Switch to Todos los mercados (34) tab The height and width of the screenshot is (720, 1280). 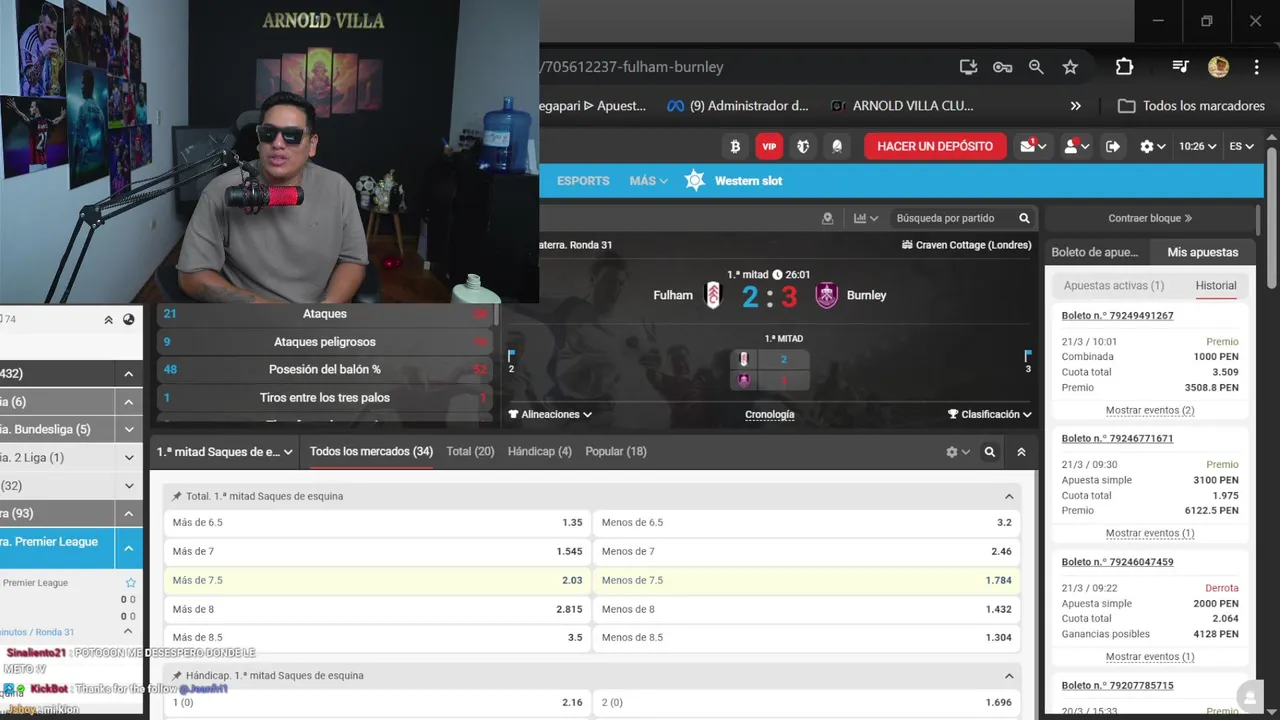pyautogui.click(x=371, y=451)
